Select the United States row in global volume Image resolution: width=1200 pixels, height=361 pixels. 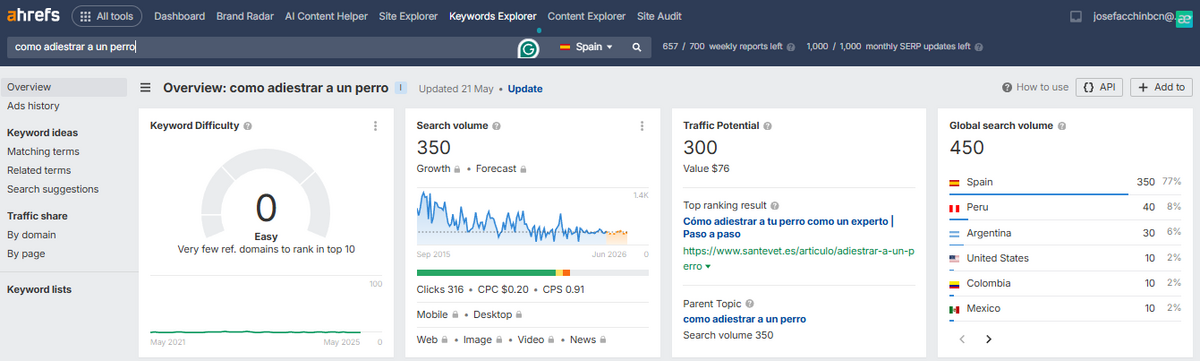[1064, 258]
